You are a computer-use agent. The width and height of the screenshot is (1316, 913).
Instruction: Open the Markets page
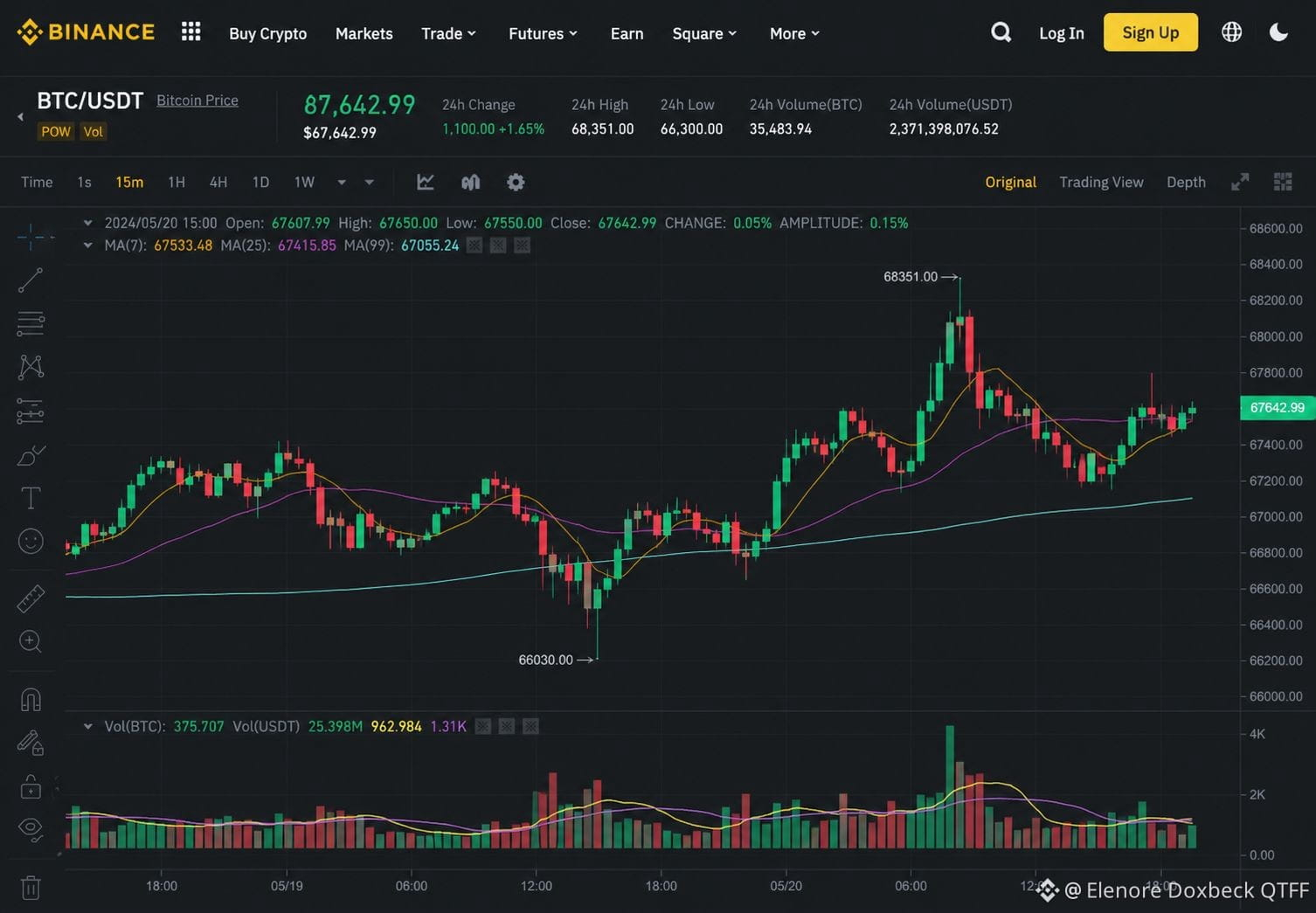[x=364, y=33]
